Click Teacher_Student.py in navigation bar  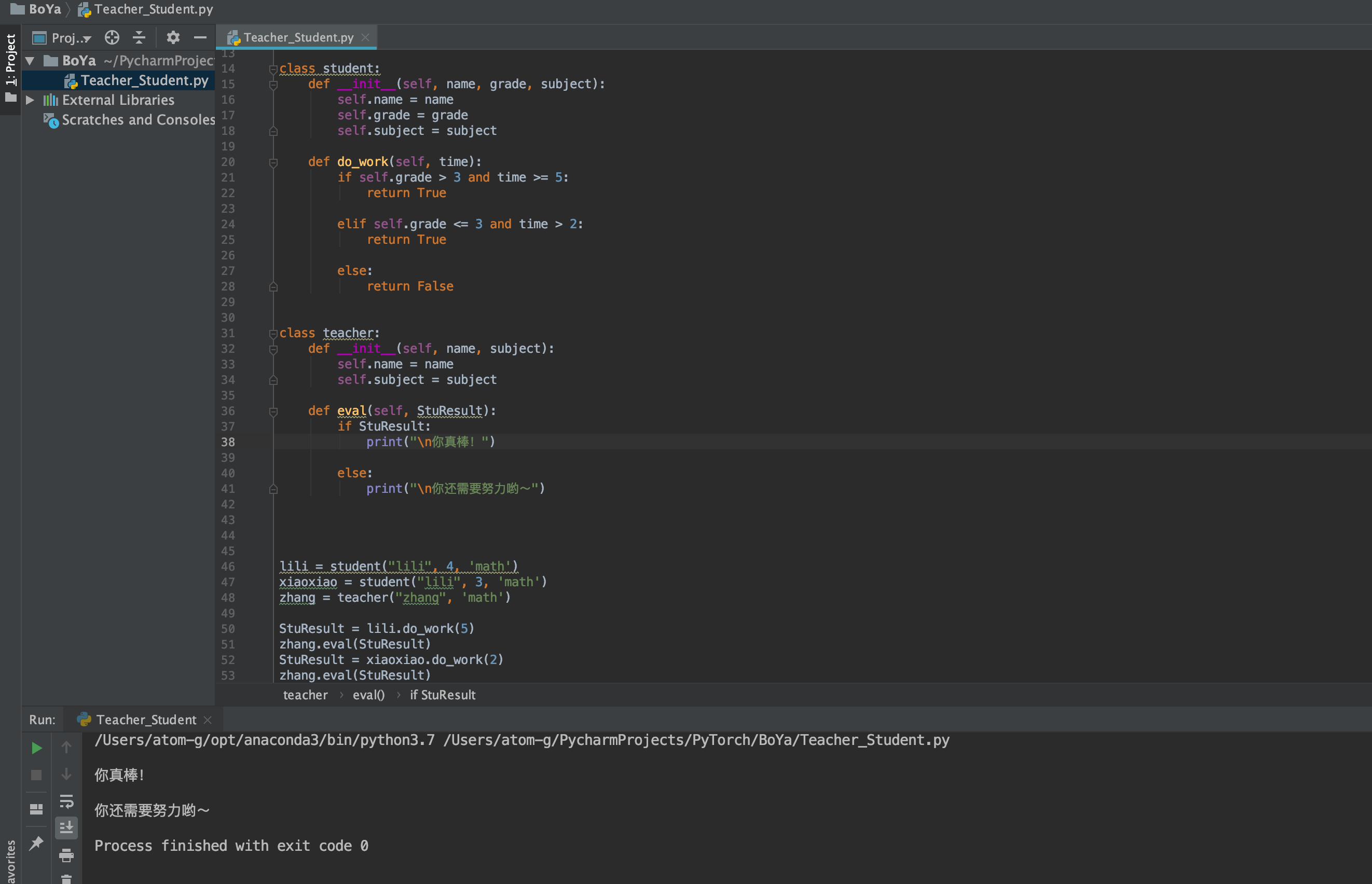(145, 9)
